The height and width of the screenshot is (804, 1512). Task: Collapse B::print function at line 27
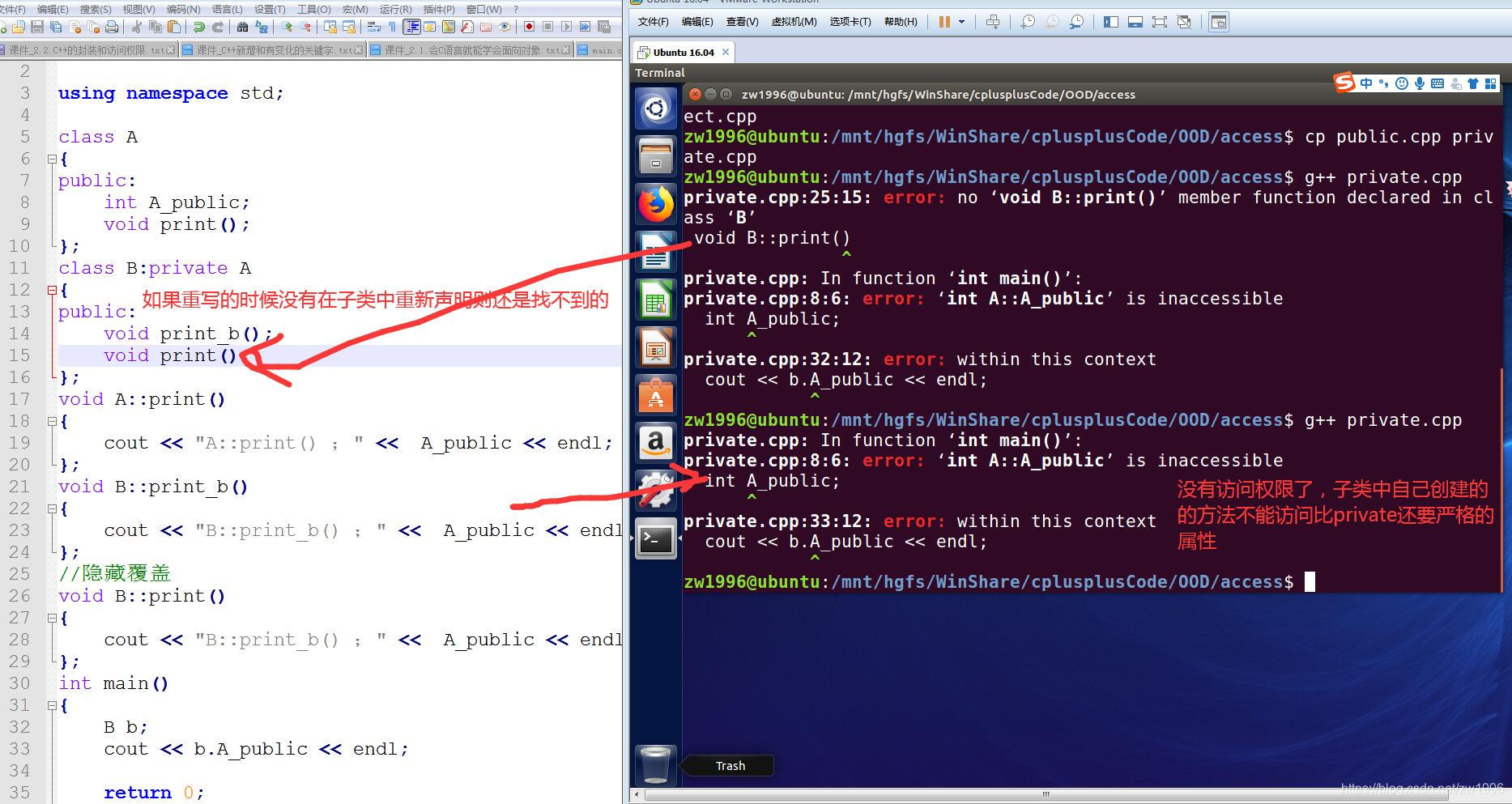coord(52,618)
